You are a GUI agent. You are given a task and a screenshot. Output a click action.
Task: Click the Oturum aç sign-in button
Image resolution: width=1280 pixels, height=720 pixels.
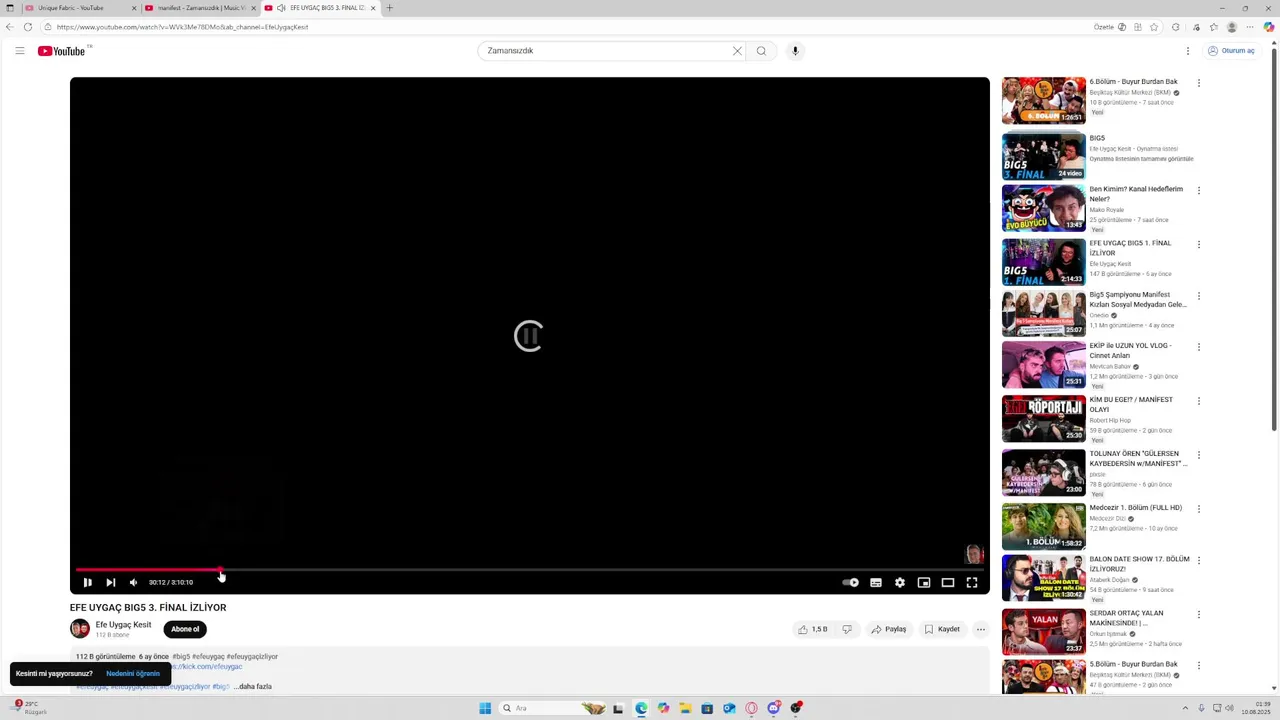1231,51
